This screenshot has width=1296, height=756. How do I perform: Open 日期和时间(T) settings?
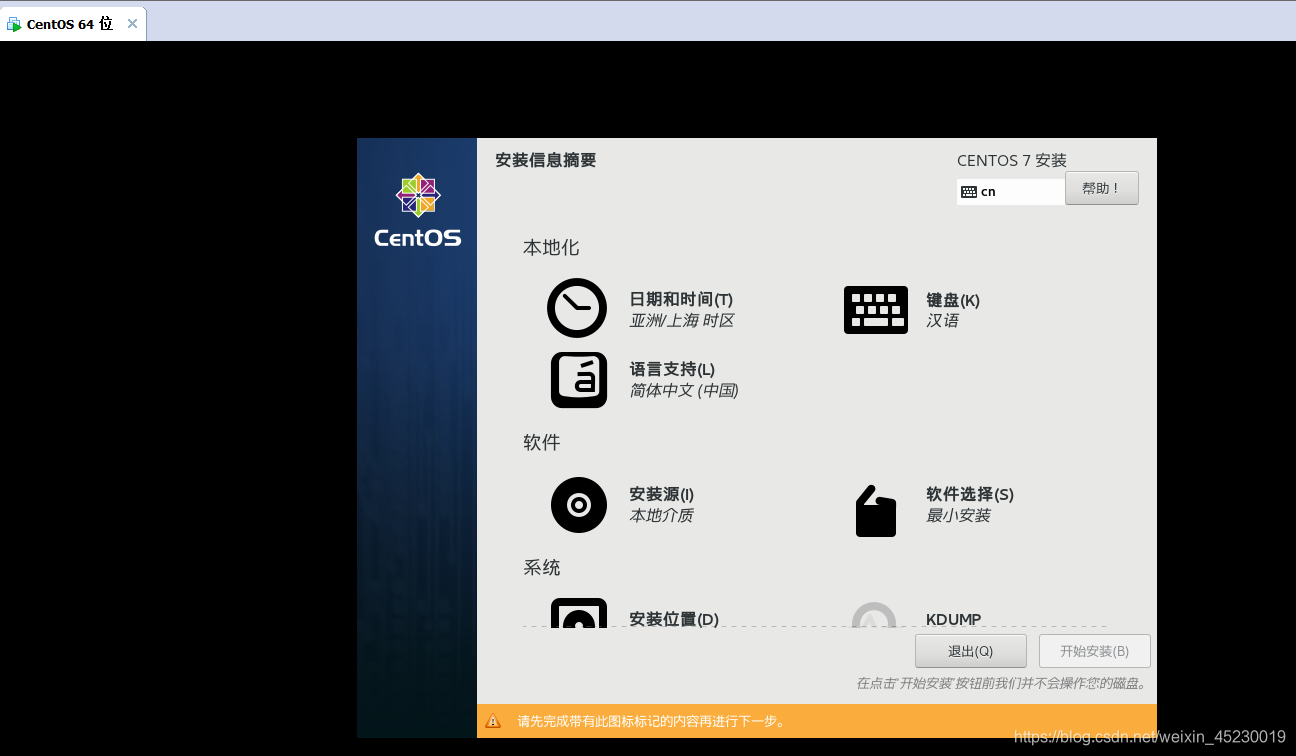pyautogui.click(x=681, y=299)
